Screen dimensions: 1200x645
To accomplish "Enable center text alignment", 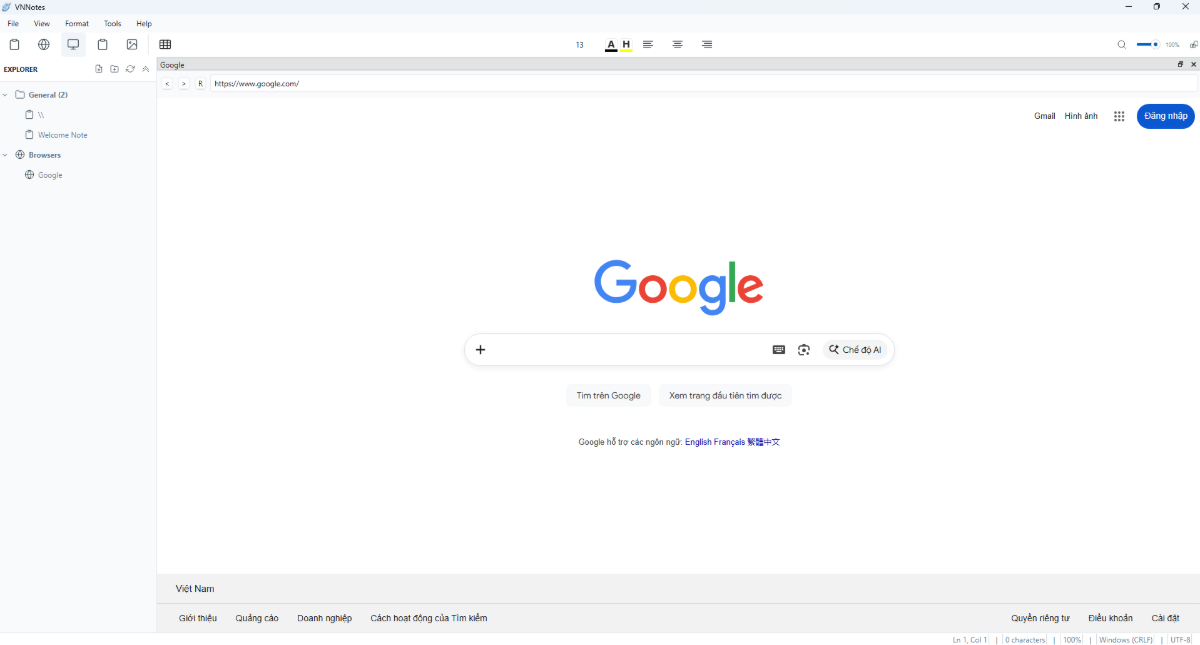I will click(677, 44).
